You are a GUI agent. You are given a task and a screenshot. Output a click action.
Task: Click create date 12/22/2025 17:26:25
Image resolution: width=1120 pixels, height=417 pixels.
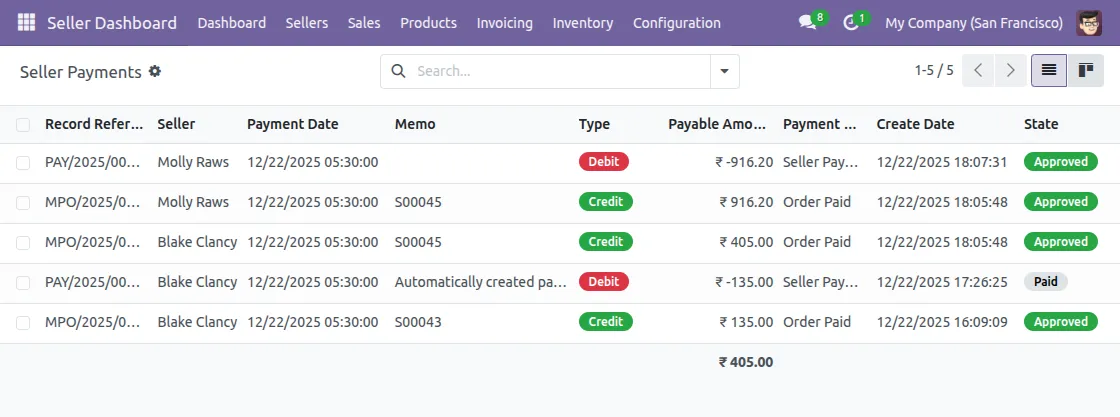[942, 282]
